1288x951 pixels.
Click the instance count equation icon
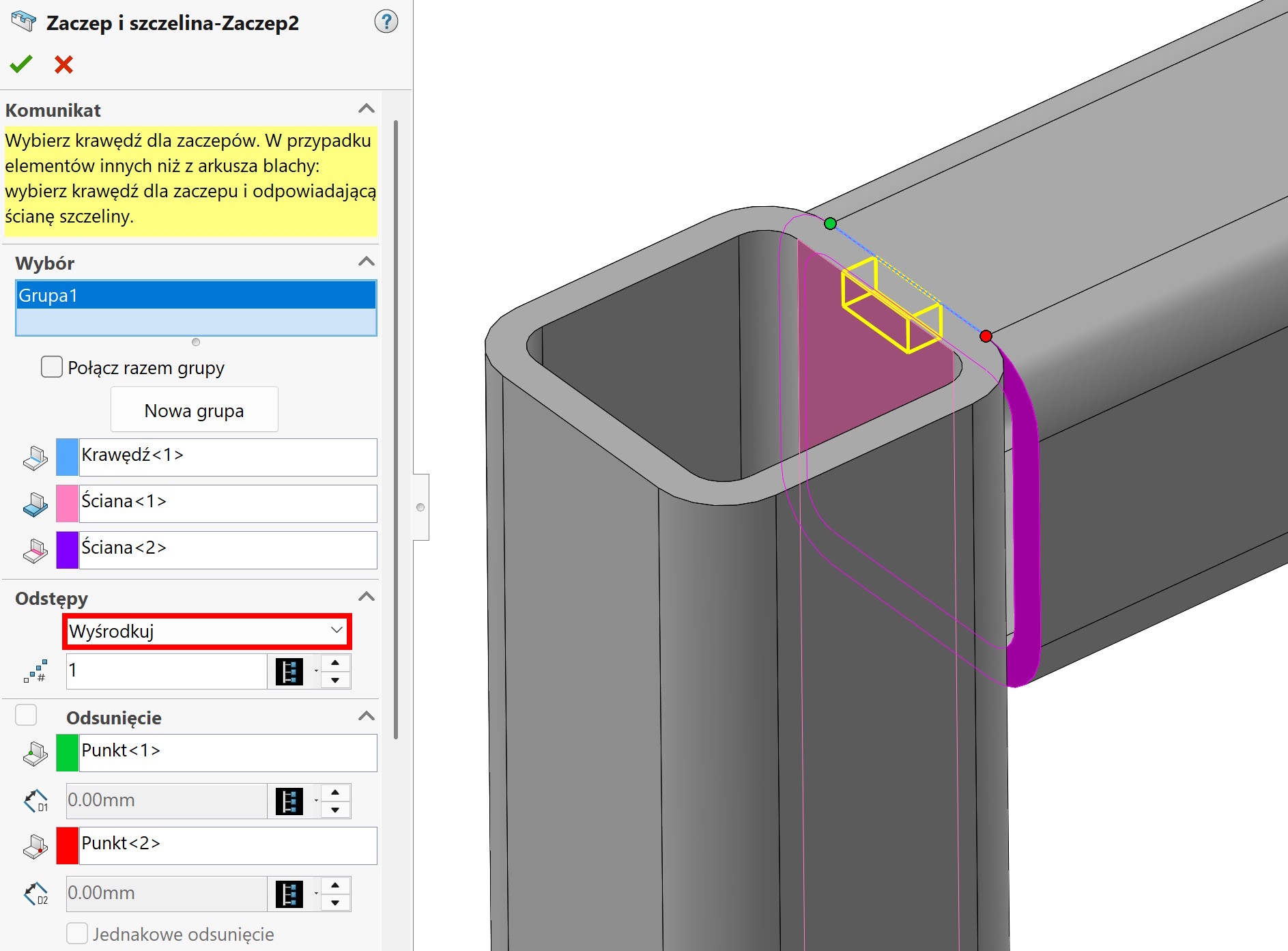289,672
